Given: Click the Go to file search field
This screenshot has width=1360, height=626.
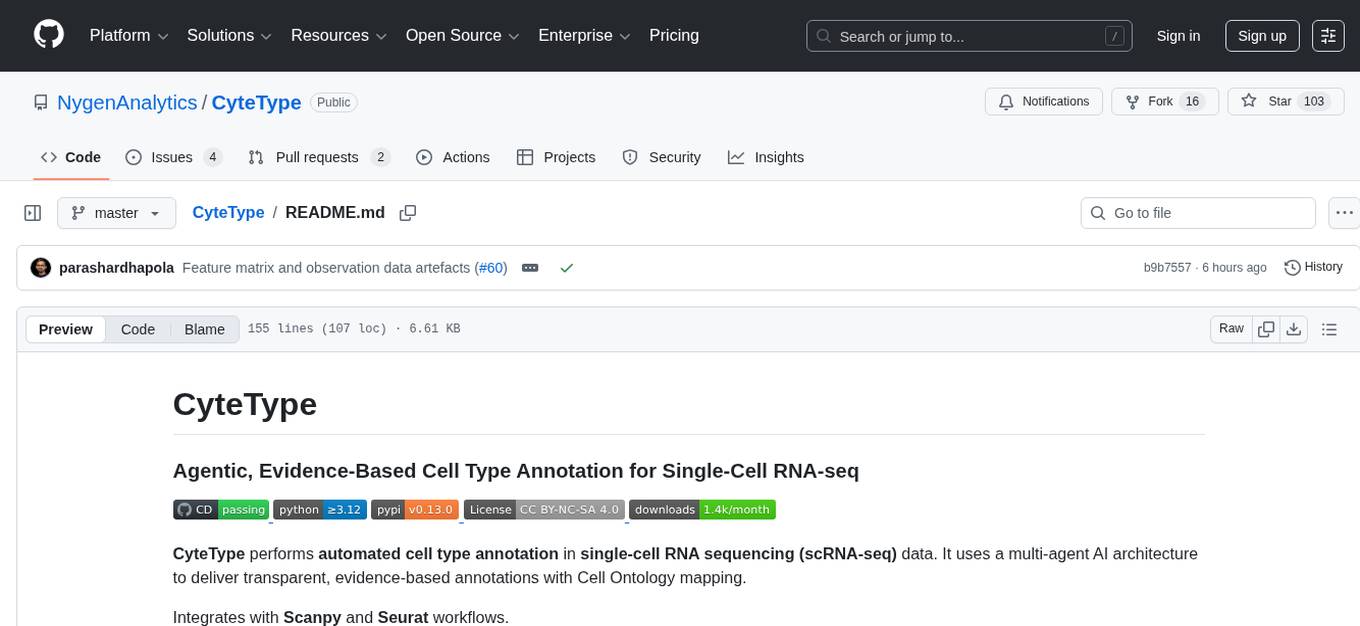Looking at the screenshot, I should (1197, 213).
